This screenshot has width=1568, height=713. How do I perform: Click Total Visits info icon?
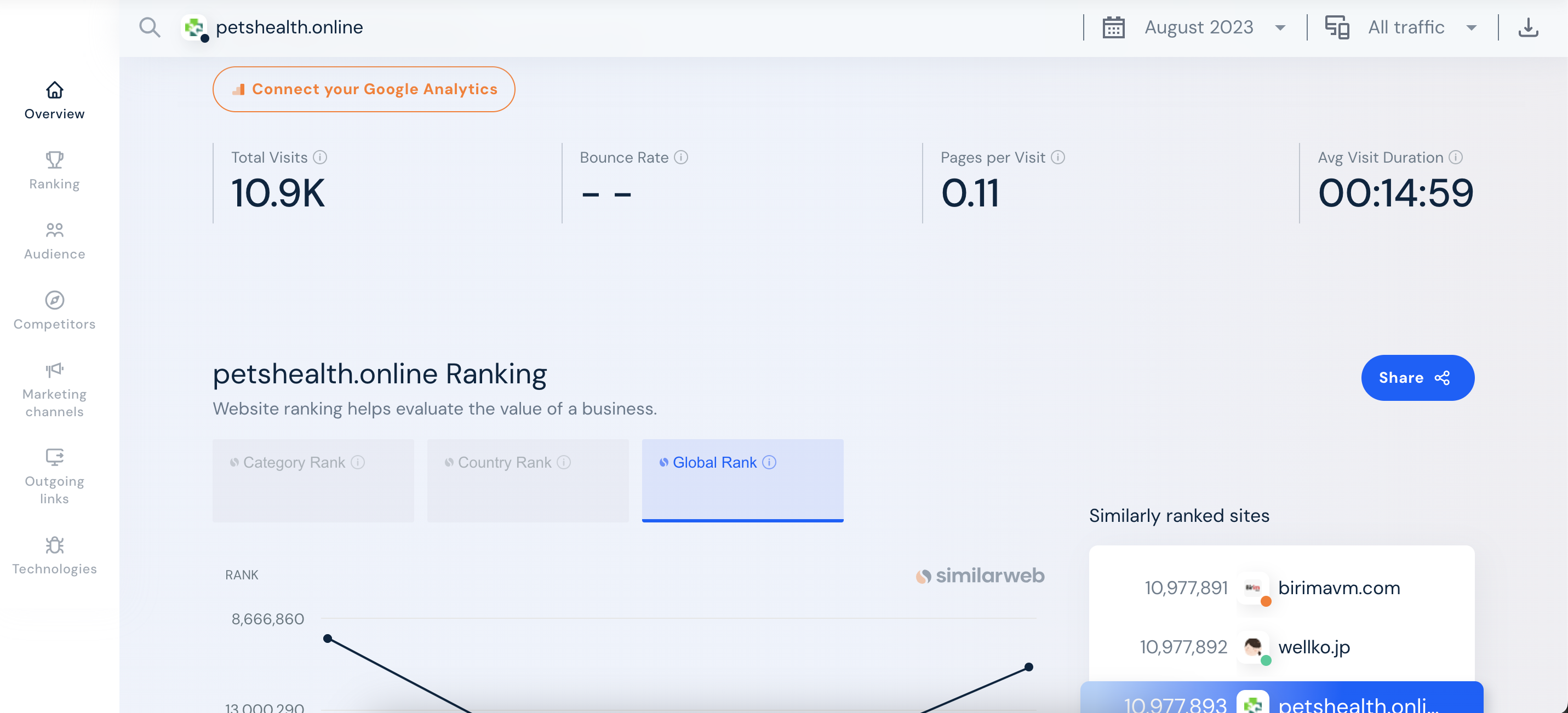[320, 158]
